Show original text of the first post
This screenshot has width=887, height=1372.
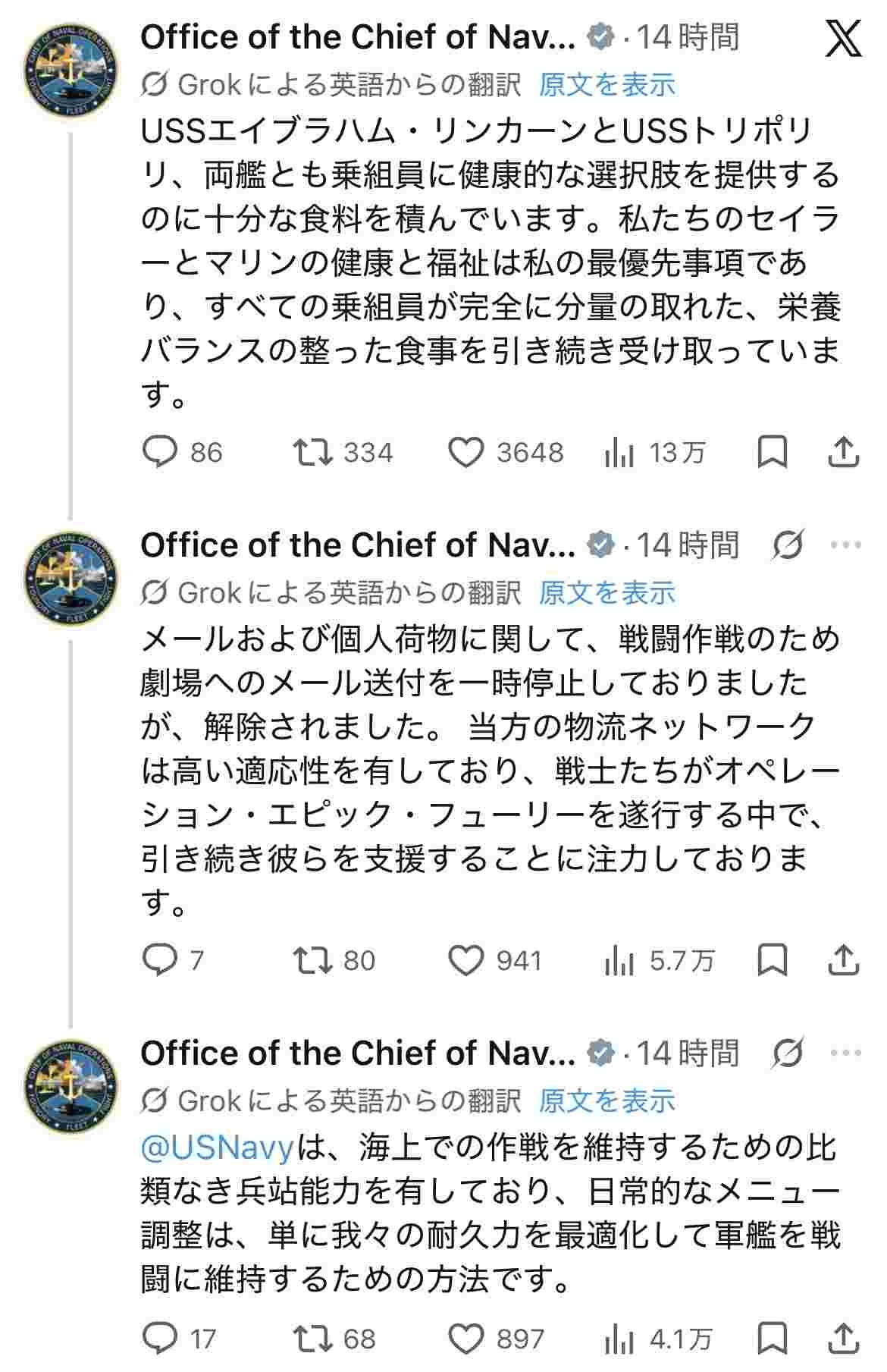(x=606, y=84)
